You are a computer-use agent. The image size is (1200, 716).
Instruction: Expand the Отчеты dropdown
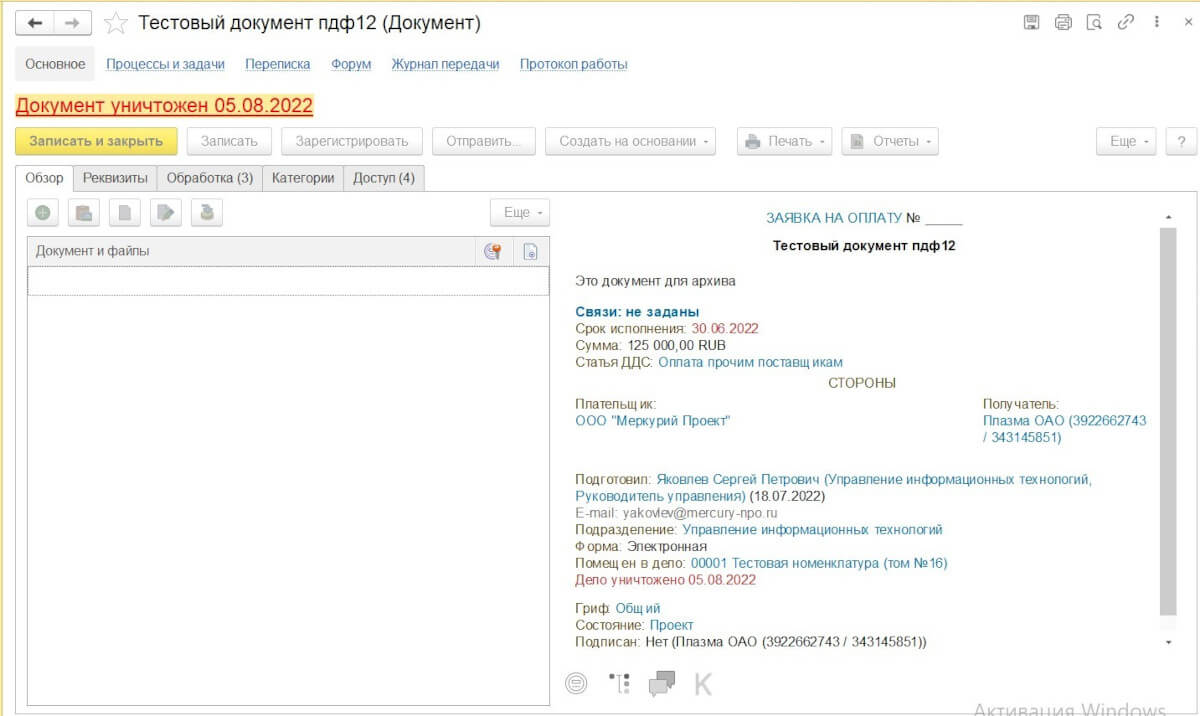890,141
